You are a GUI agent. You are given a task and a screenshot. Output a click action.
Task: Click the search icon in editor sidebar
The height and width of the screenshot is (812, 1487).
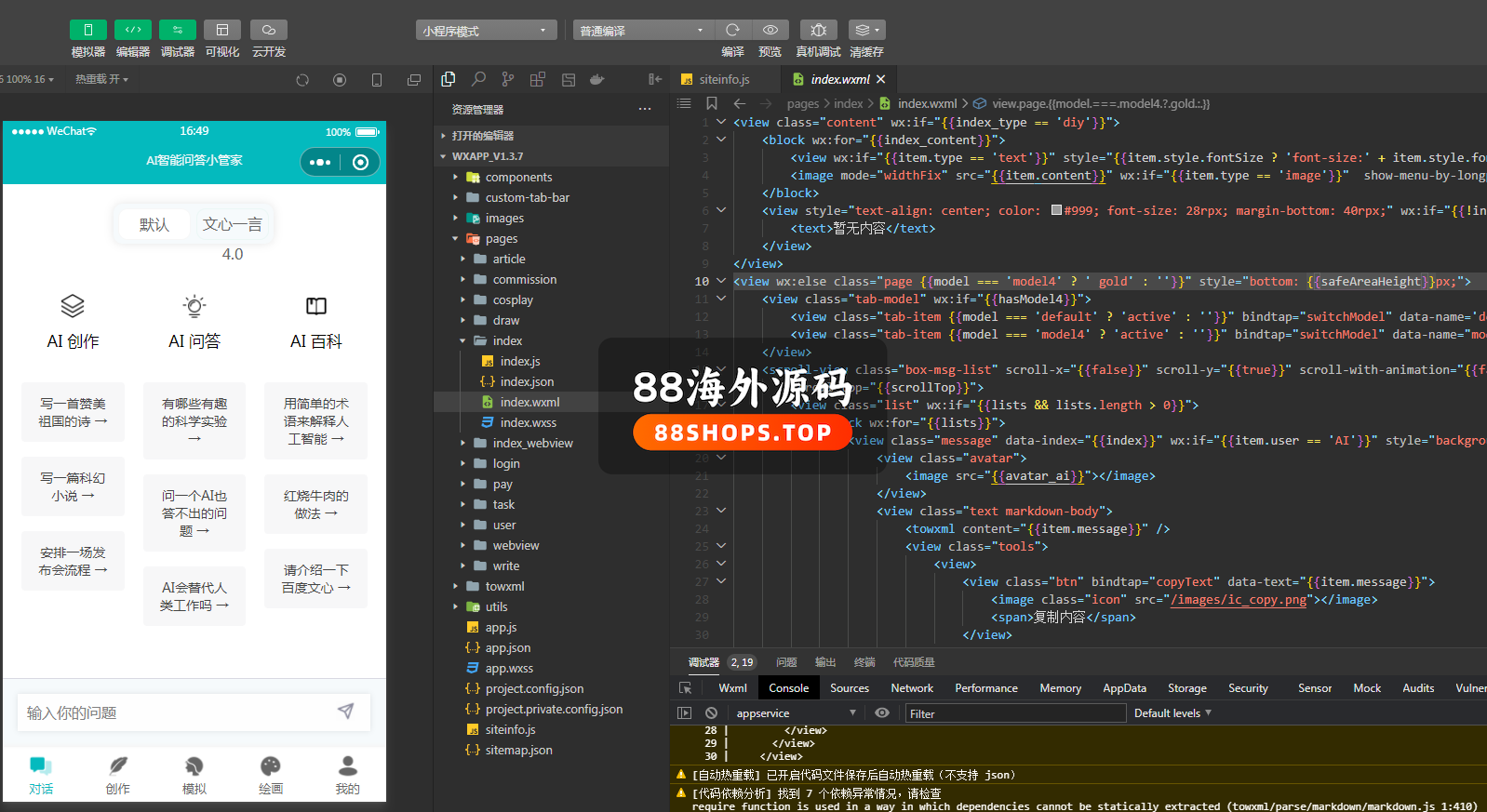coord(478,80)
